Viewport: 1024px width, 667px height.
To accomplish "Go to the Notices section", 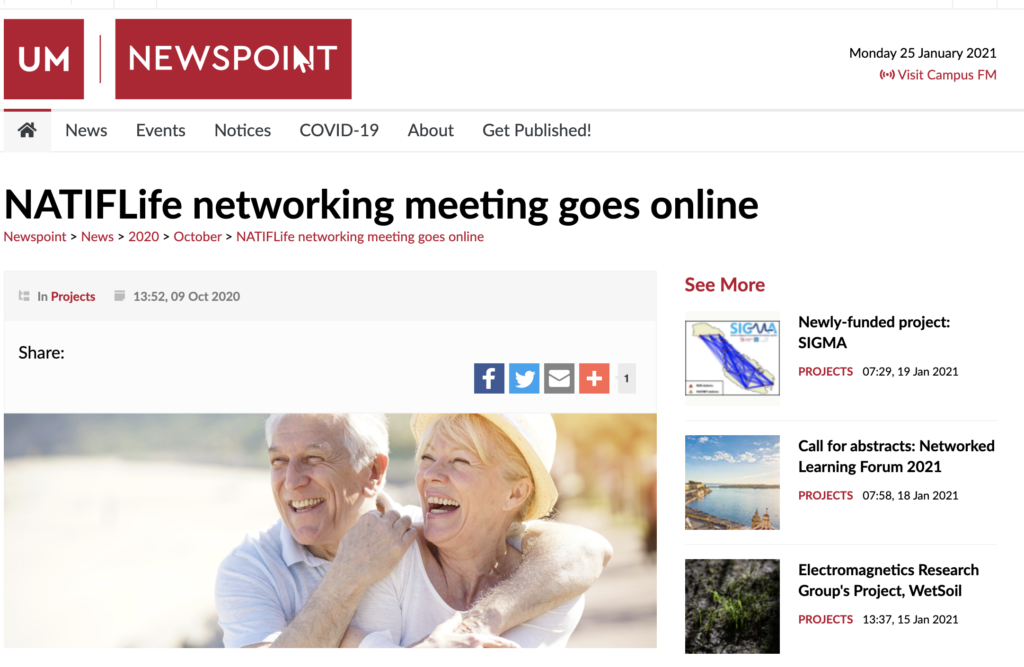I will click(242, 130).
